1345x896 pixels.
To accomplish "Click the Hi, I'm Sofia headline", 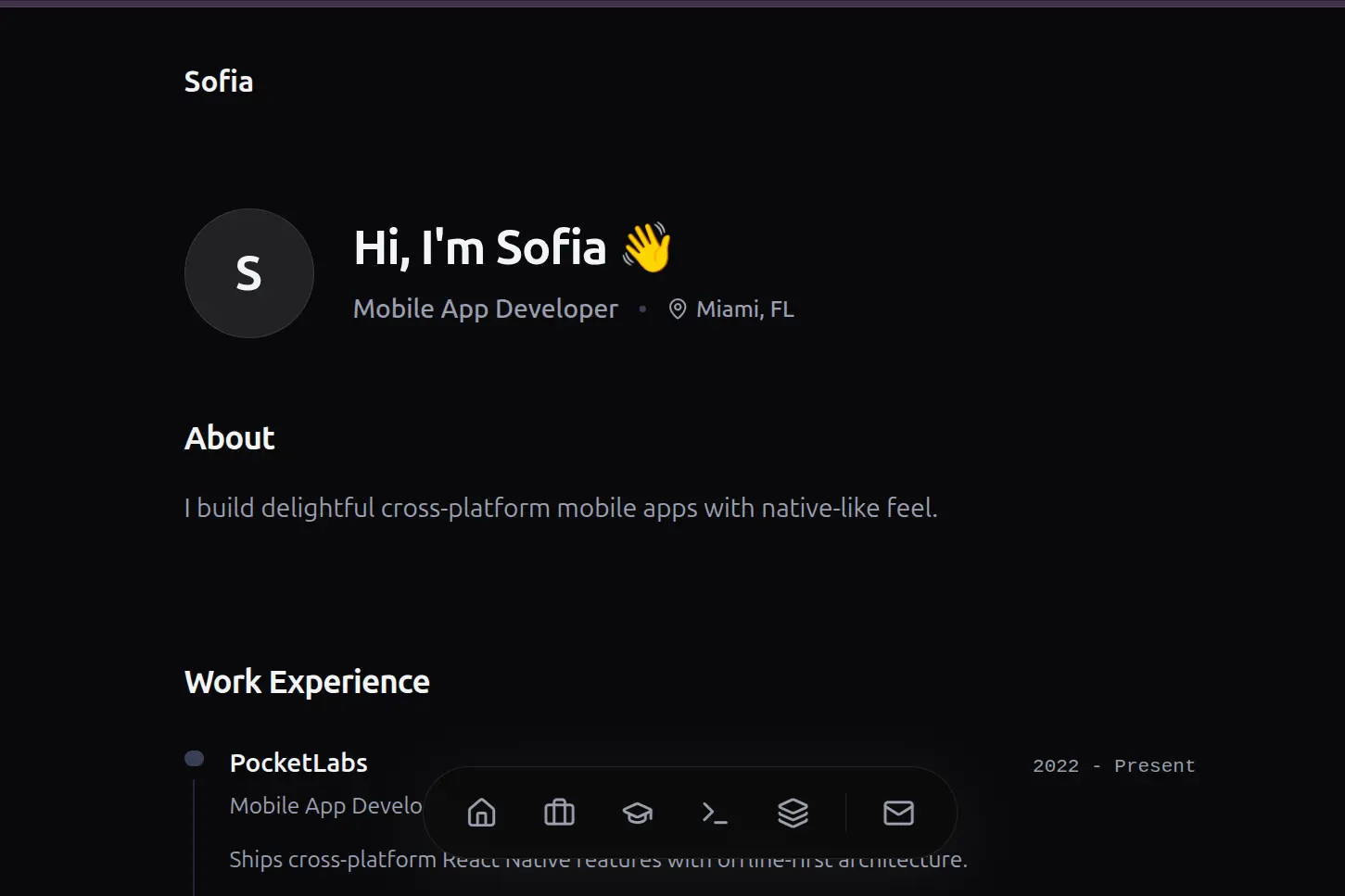I will [479, 247].
